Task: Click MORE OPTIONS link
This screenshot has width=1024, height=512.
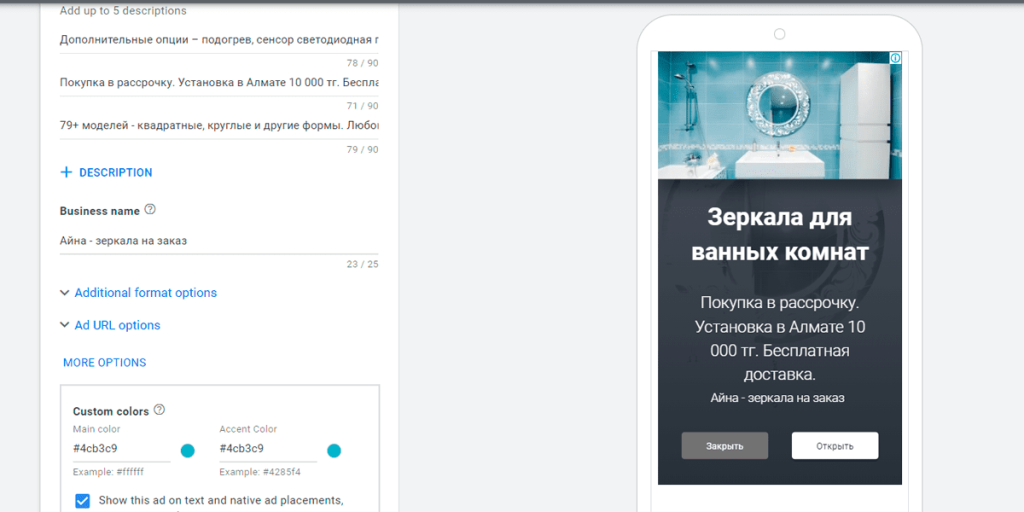Action: [104, 362]
